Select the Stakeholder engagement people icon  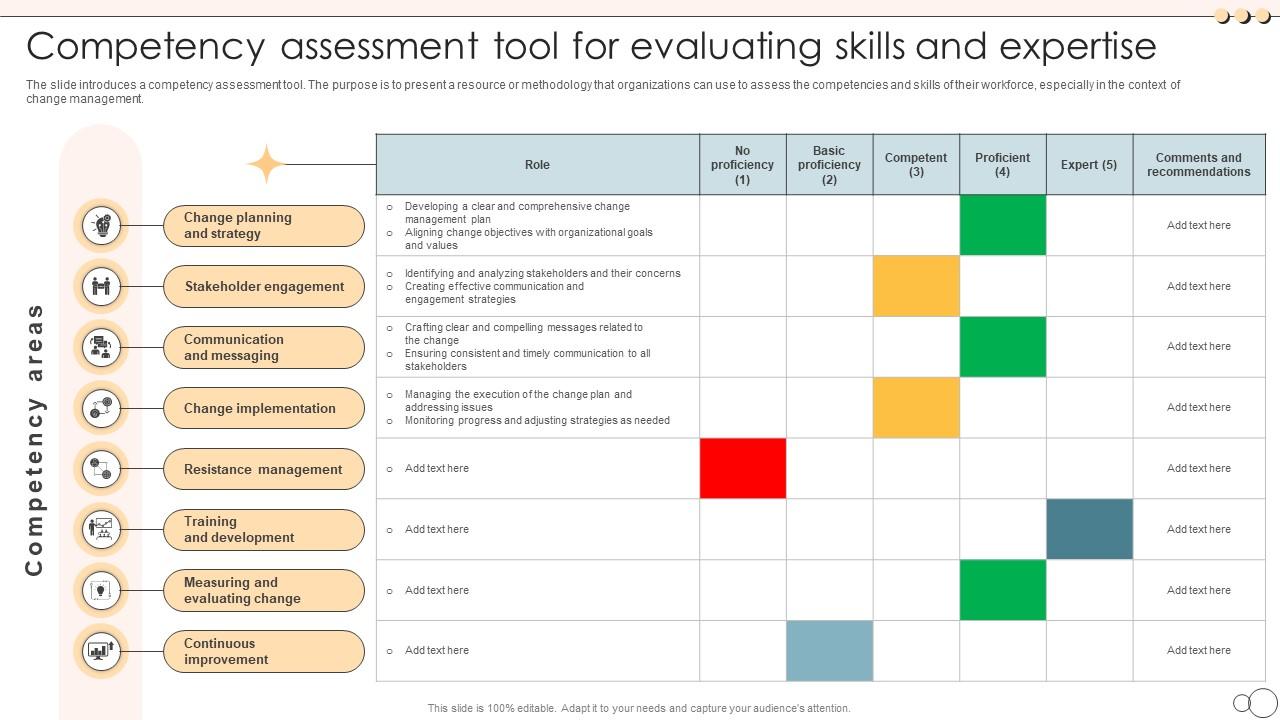[x=101, y=287]
